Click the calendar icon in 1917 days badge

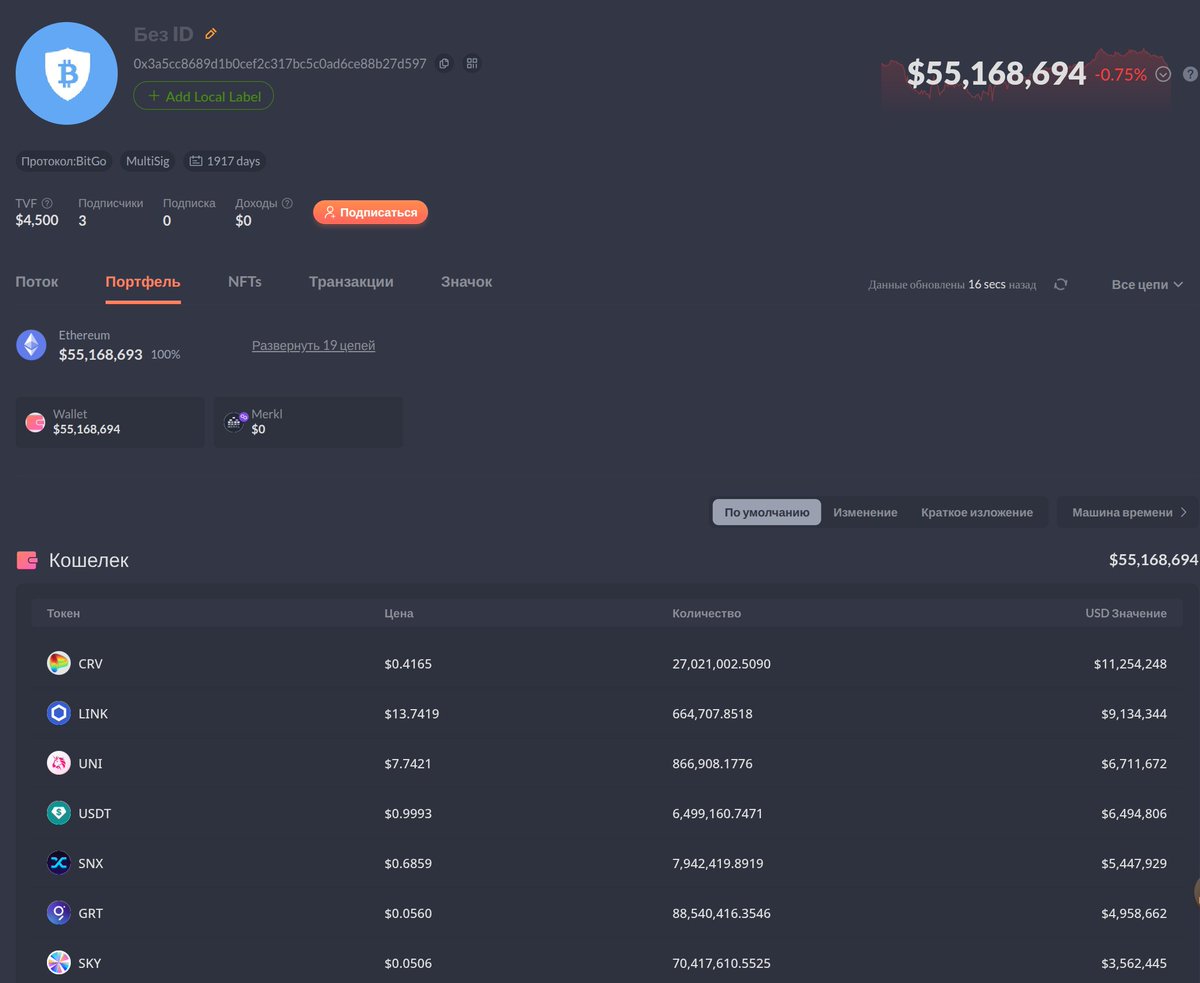(x=196, y=161)
